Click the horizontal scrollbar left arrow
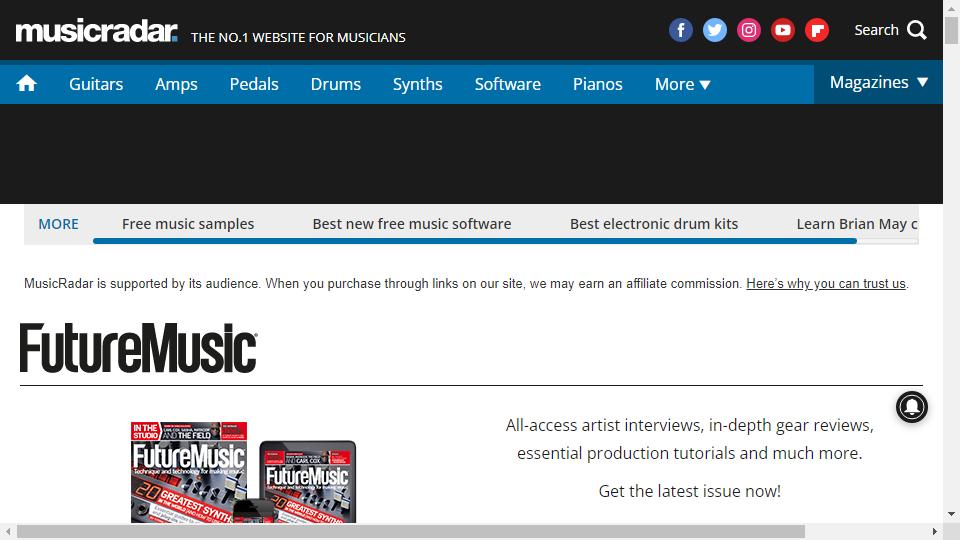 (x=8, y=531)
